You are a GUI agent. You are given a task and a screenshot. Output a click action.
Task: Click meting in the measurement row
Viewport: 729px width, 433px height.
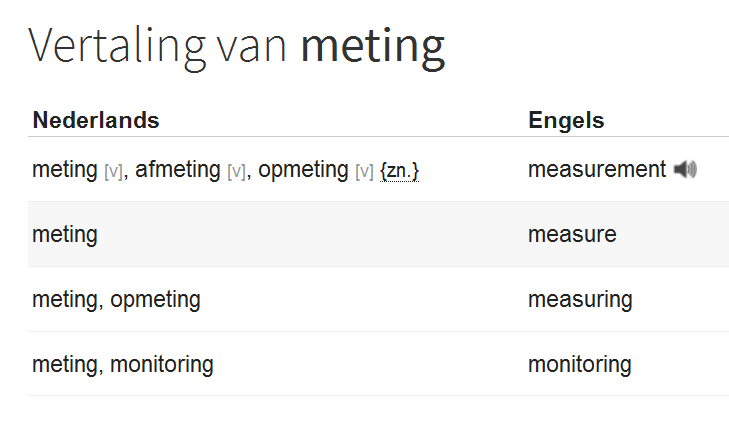pos(64,170)
